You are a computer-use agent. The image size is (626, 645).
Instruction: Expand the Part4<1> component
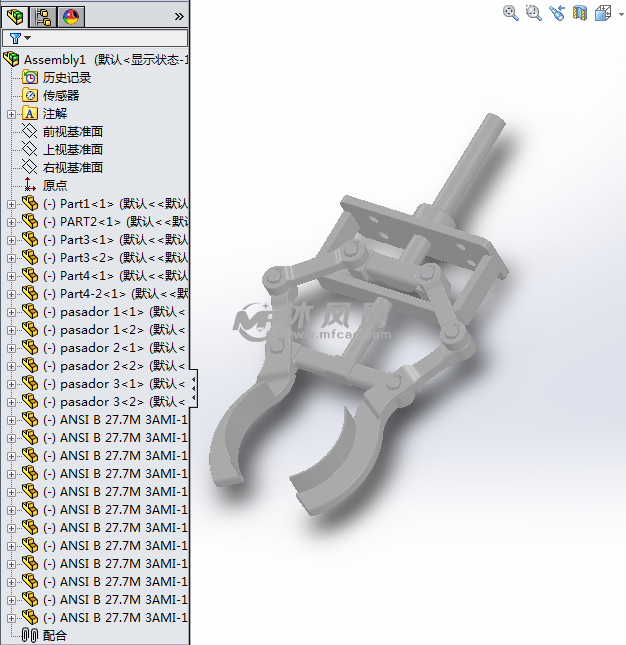point(12,276)
